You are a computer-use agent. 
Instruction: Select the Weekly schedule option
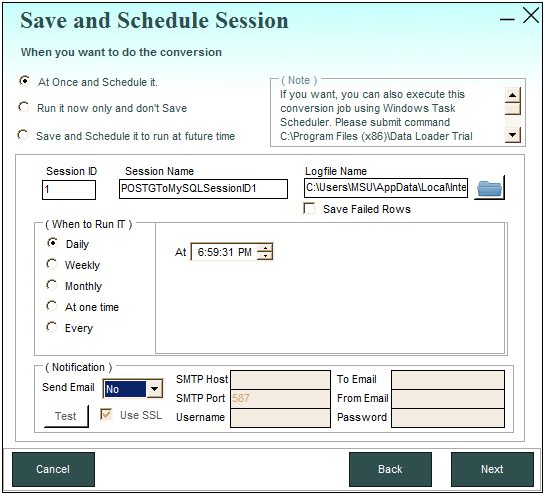click(52, 264)
